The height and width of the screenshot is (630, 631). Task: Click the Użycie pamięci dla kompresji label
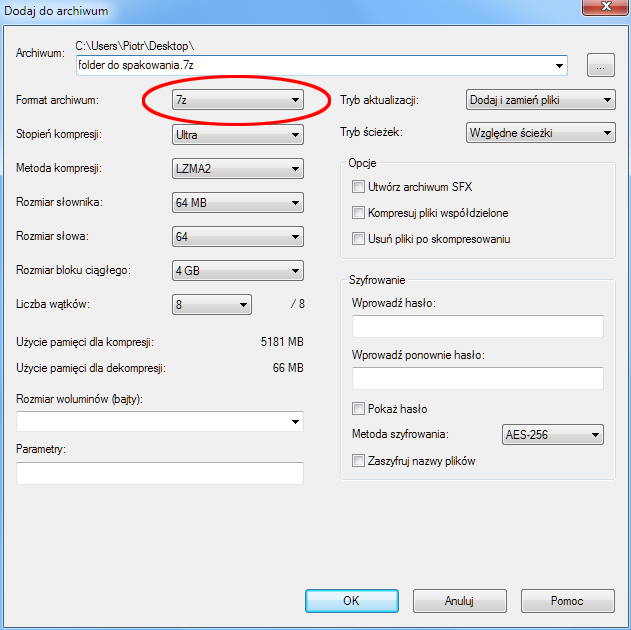tap(85, 342)
